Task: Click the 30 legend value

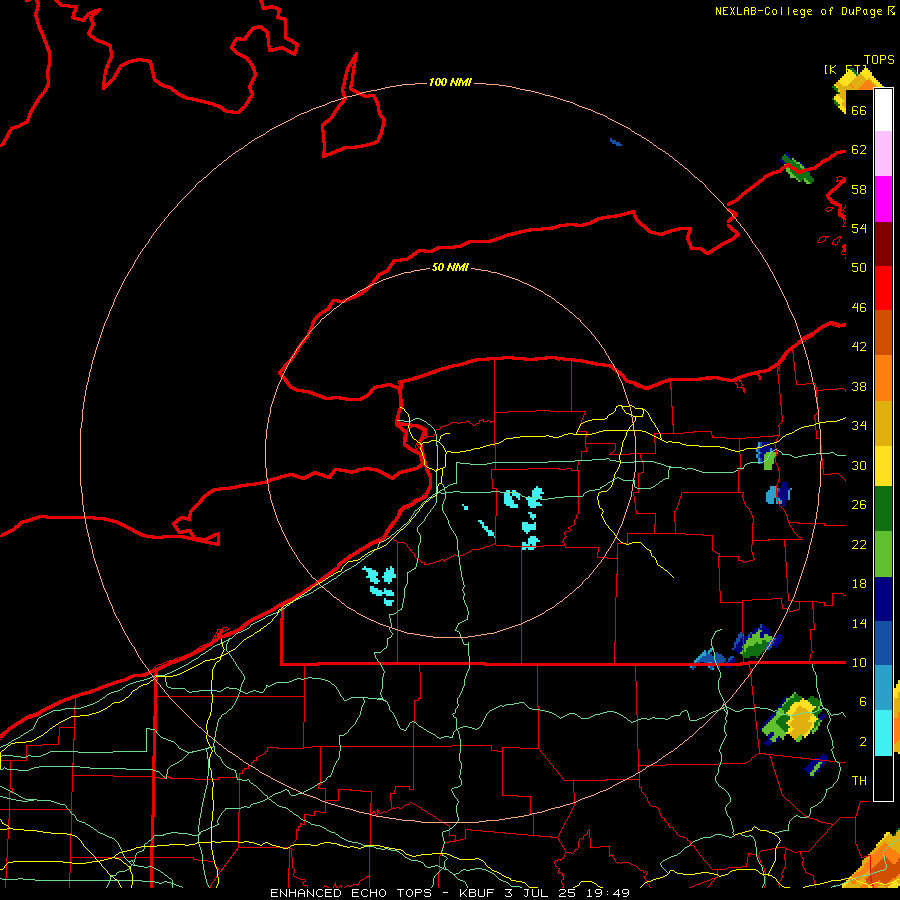Action: (859, 465)
